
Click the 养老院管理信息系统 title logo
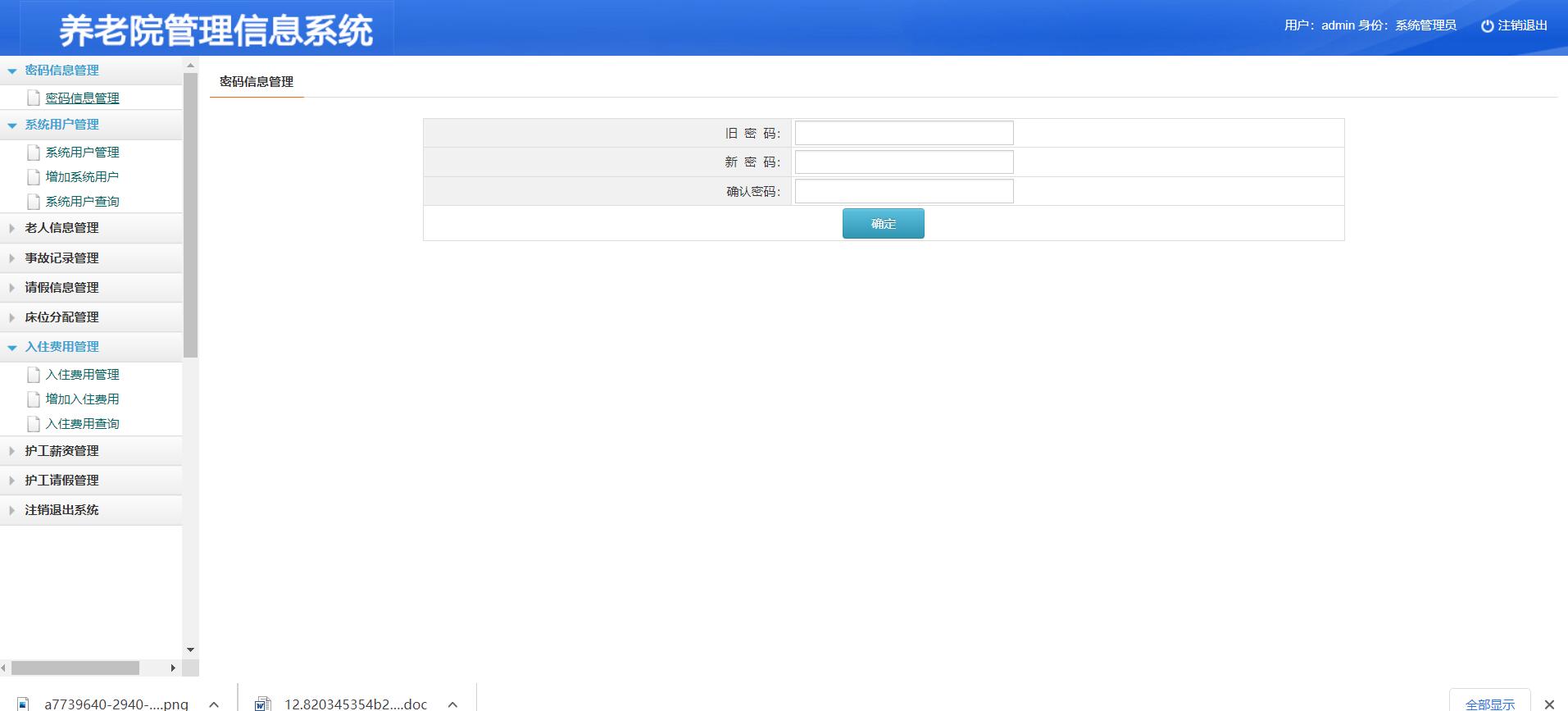pos(216,30)
